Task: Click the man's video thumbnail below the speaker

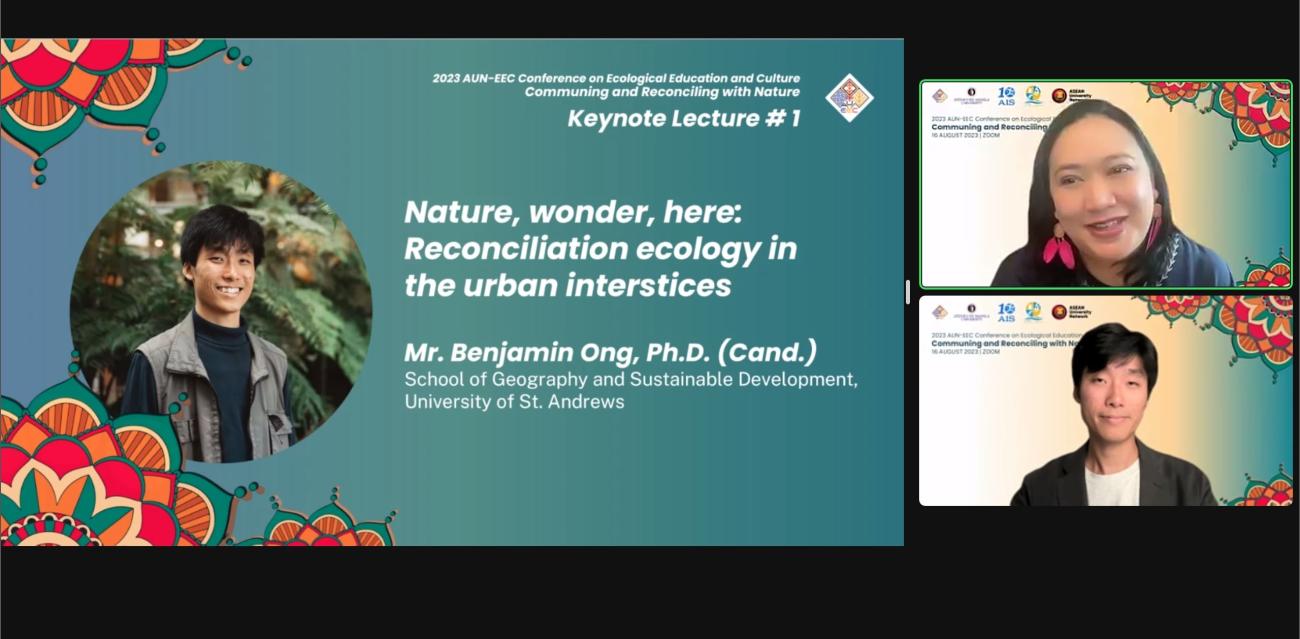Action: [1105, 400]
